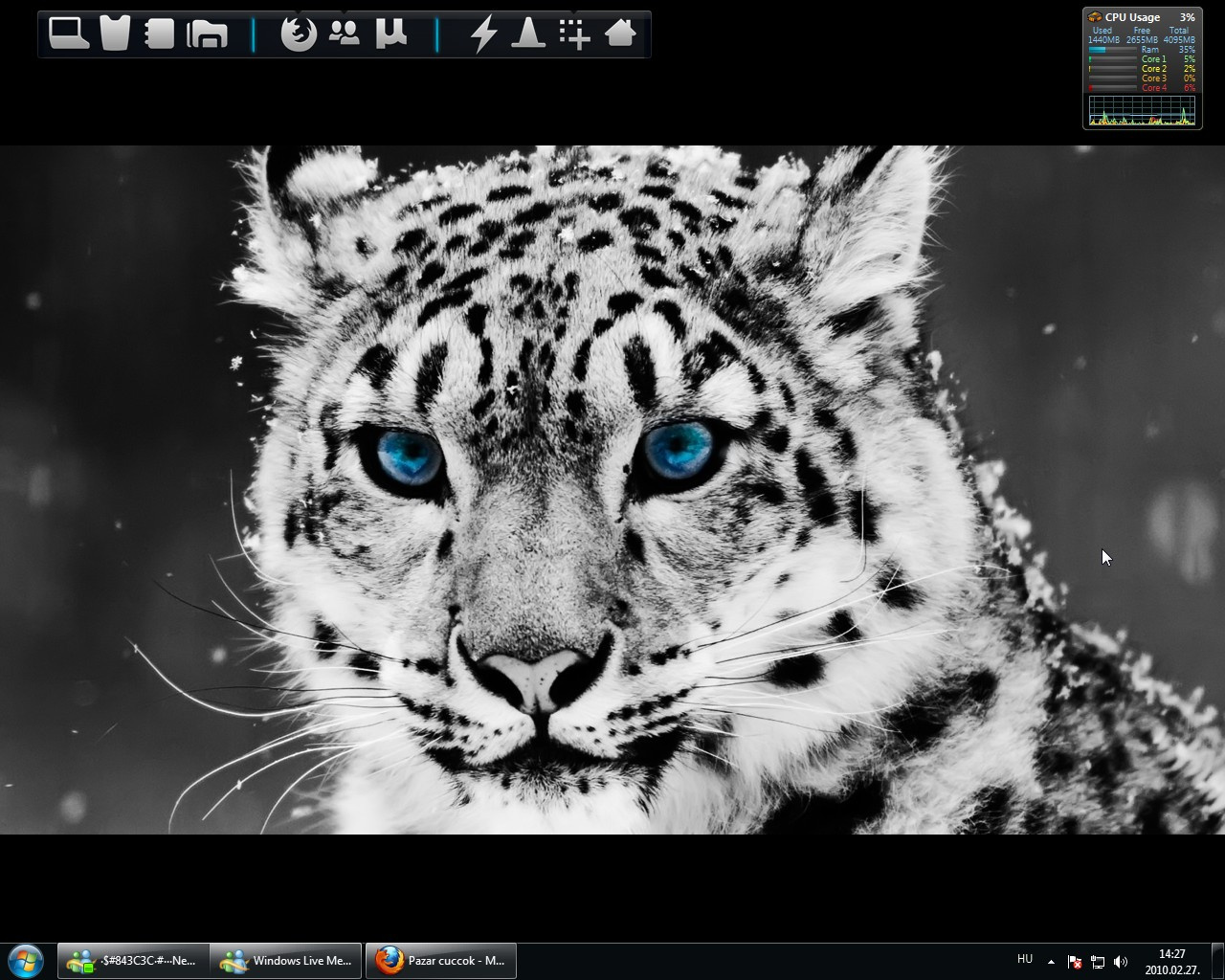Click the dotted selection plus dock icon
The height and width of the screenshot is (980, 1225).
click(x=574, y=33)
